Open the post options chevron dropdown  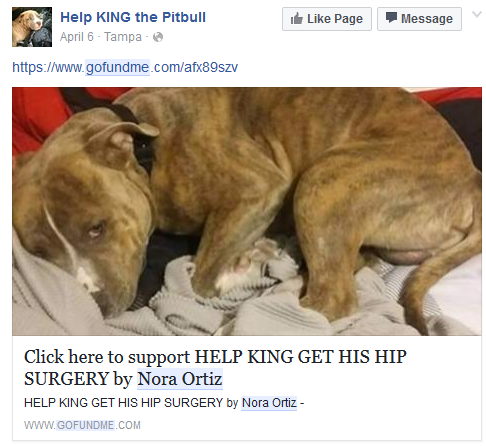(477, 14)
